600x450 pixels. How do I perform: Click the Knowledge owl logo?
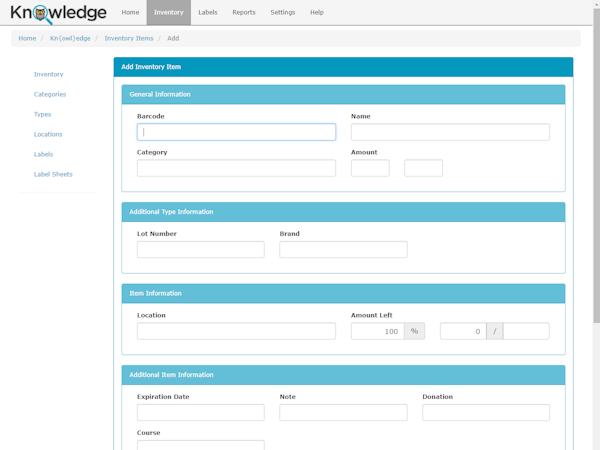(x=58, y=13)
